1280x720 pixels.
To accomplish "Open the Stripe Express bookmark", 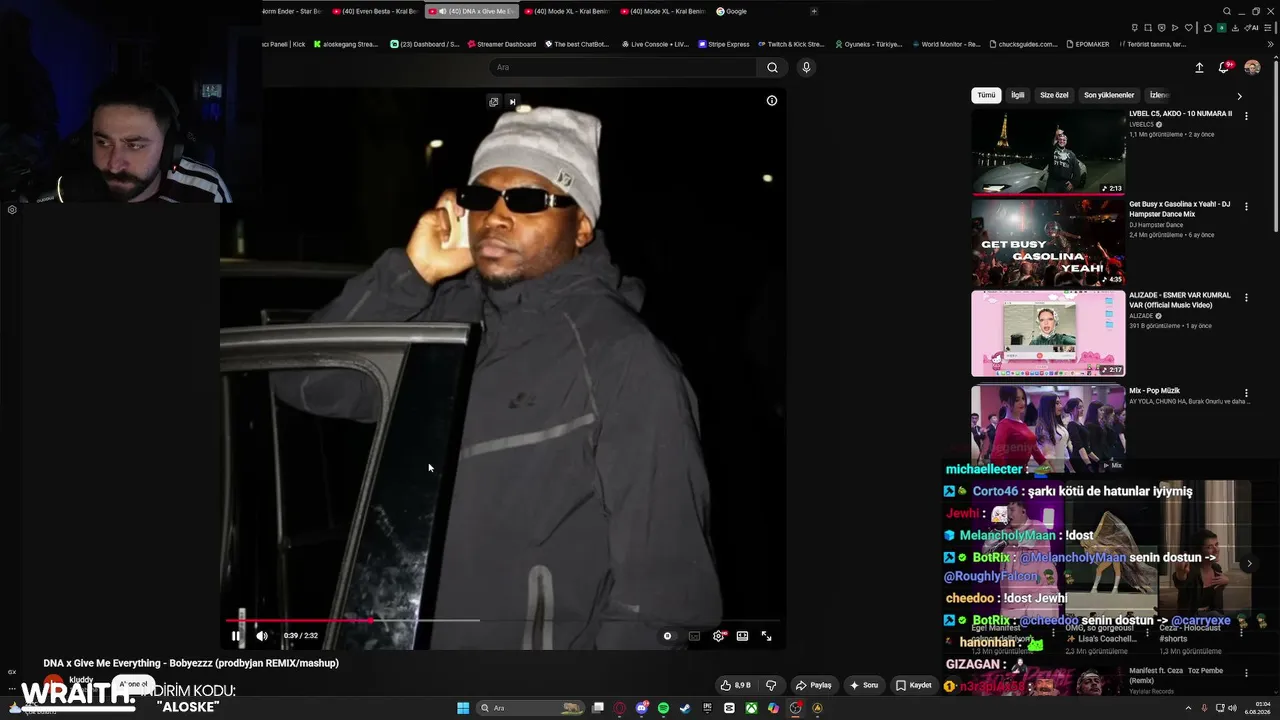I will click(x=724, y=44).
